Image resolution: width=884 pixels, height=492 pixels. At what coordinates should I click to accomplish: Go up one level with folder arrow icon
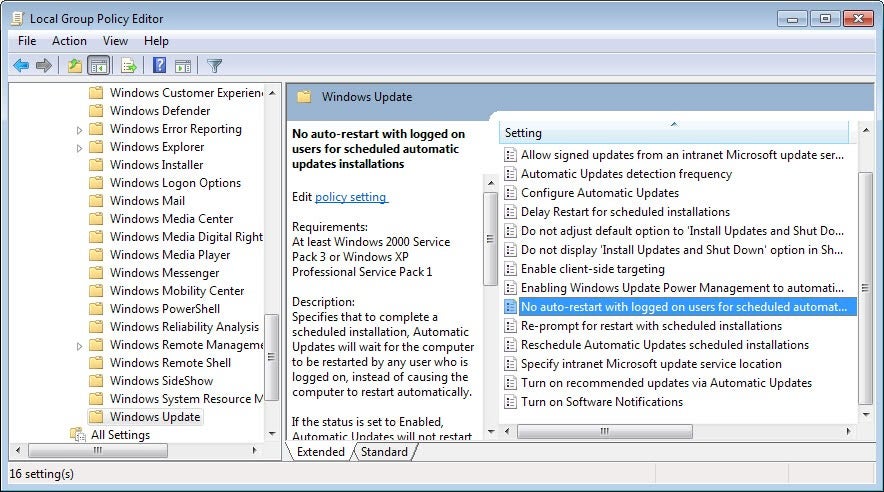click(x=74, y=66)
